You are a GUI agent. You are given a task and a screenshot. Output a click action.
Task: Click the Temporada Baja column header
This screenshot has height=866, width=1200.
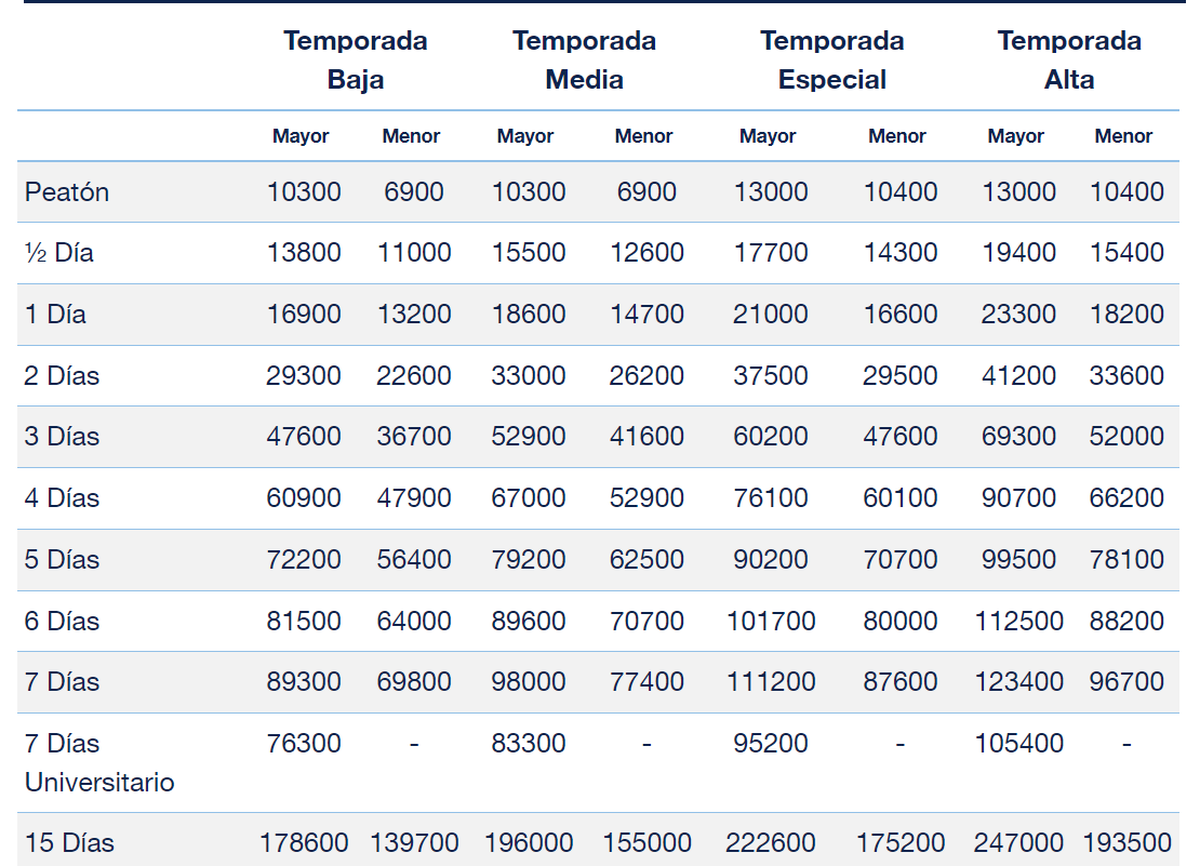point(355,60)
